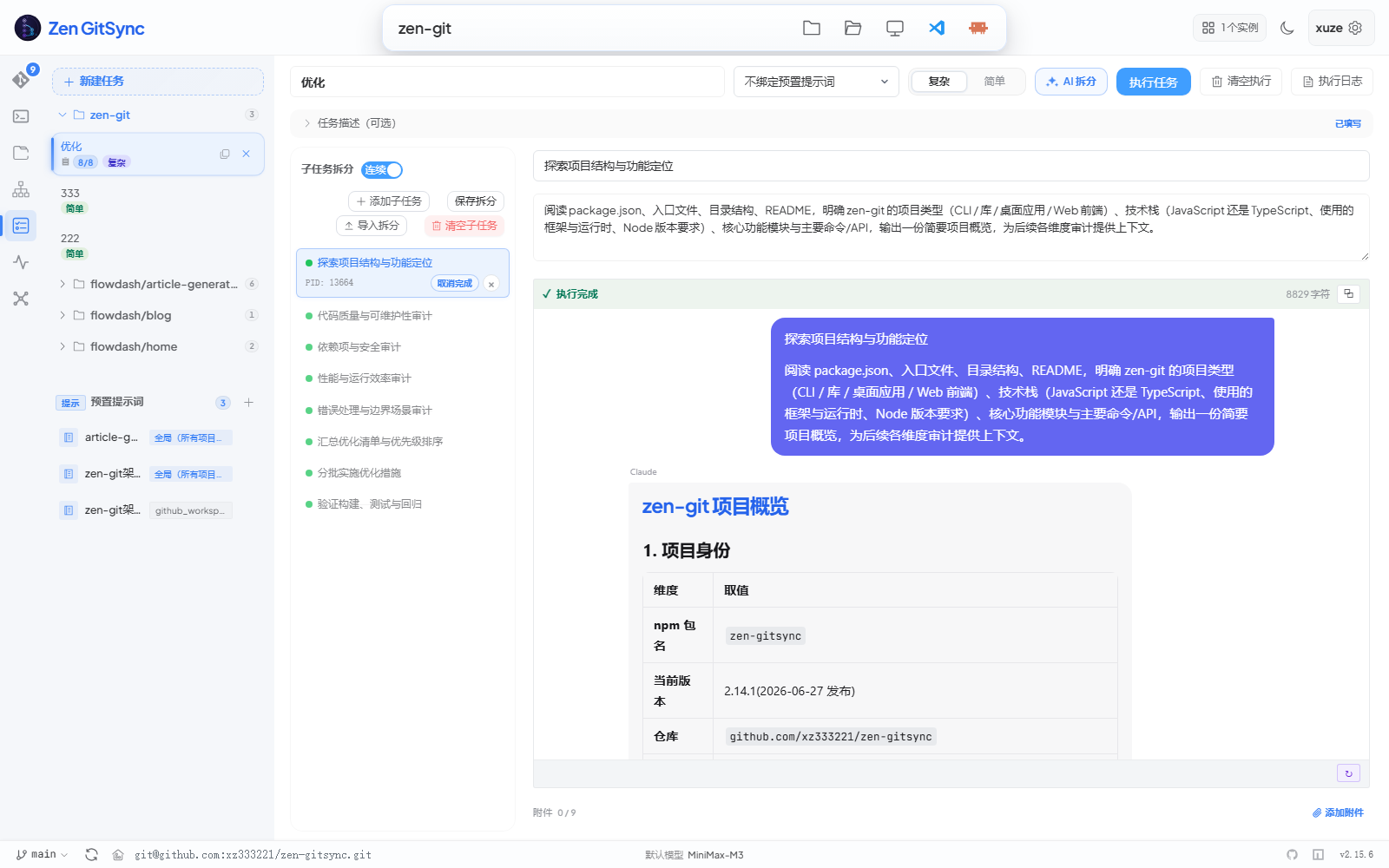Select the 代码质量与可维护性审计 subtask
Viewport: 1389px width, 868px height.
click(x=403, y=316)
